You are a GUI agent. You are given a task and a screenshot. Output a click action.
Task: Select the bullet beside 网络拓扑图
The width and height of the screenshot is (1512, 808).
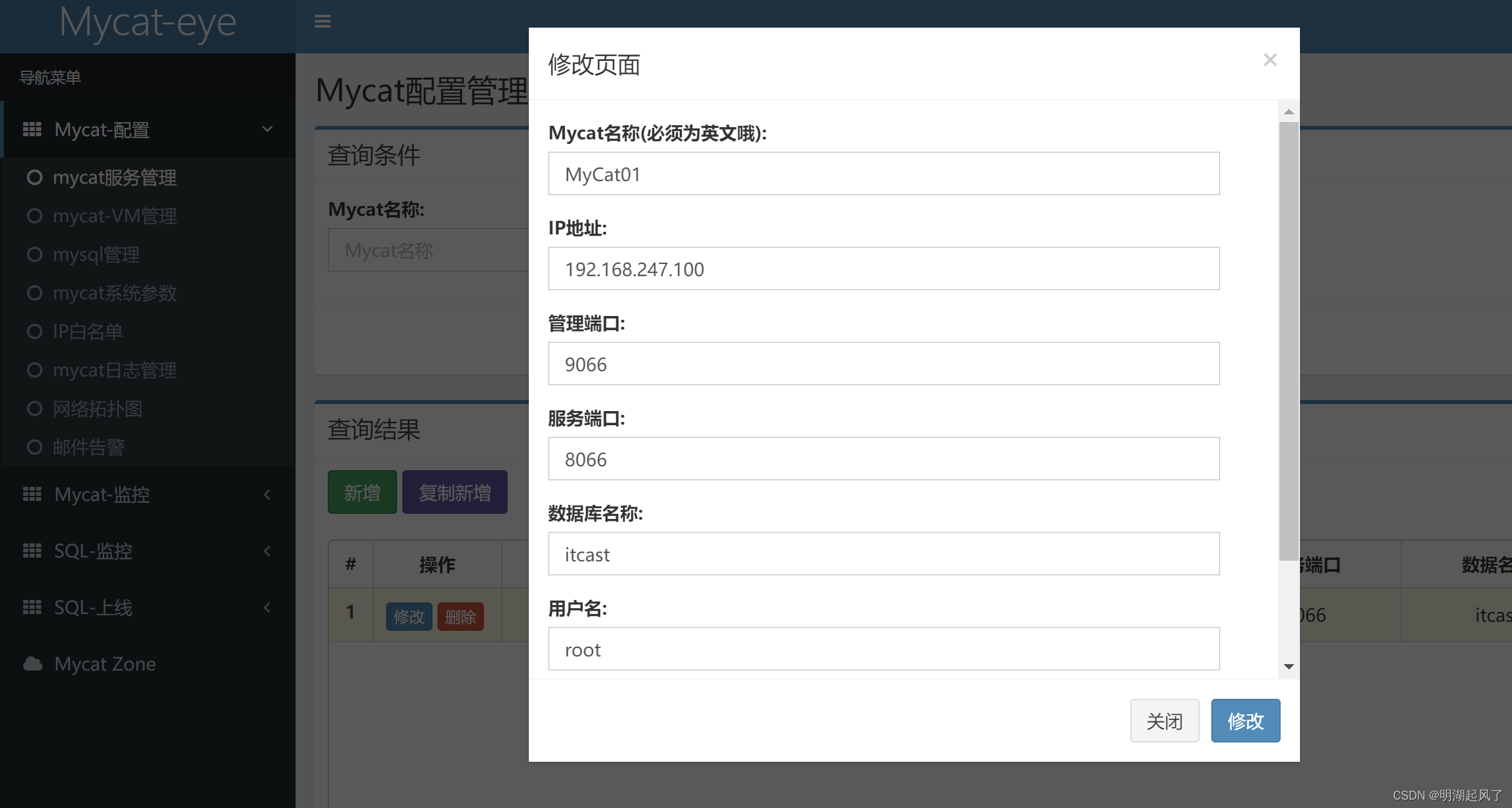click(x=35, y=408)
